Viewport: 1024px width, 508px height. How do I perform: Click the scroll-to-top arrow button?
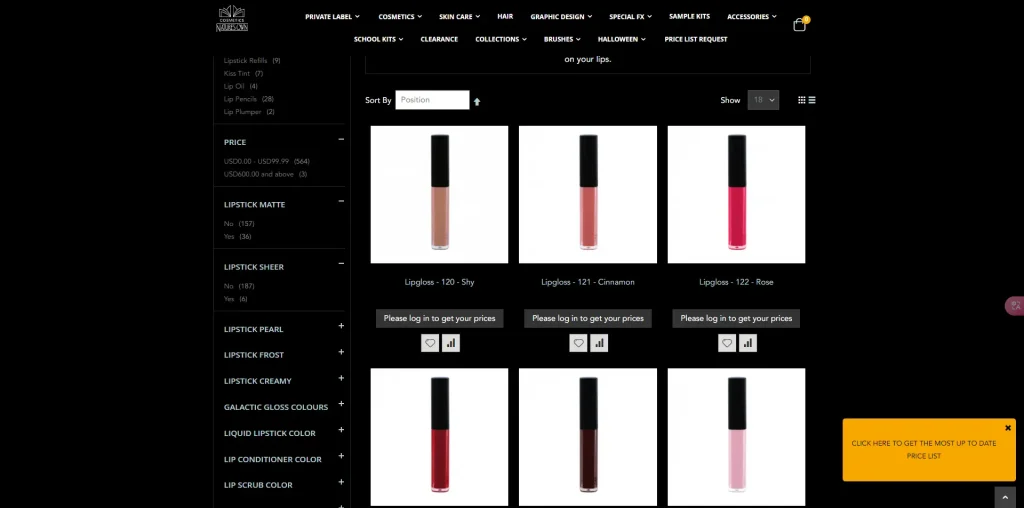click(x=1005, y=497)
